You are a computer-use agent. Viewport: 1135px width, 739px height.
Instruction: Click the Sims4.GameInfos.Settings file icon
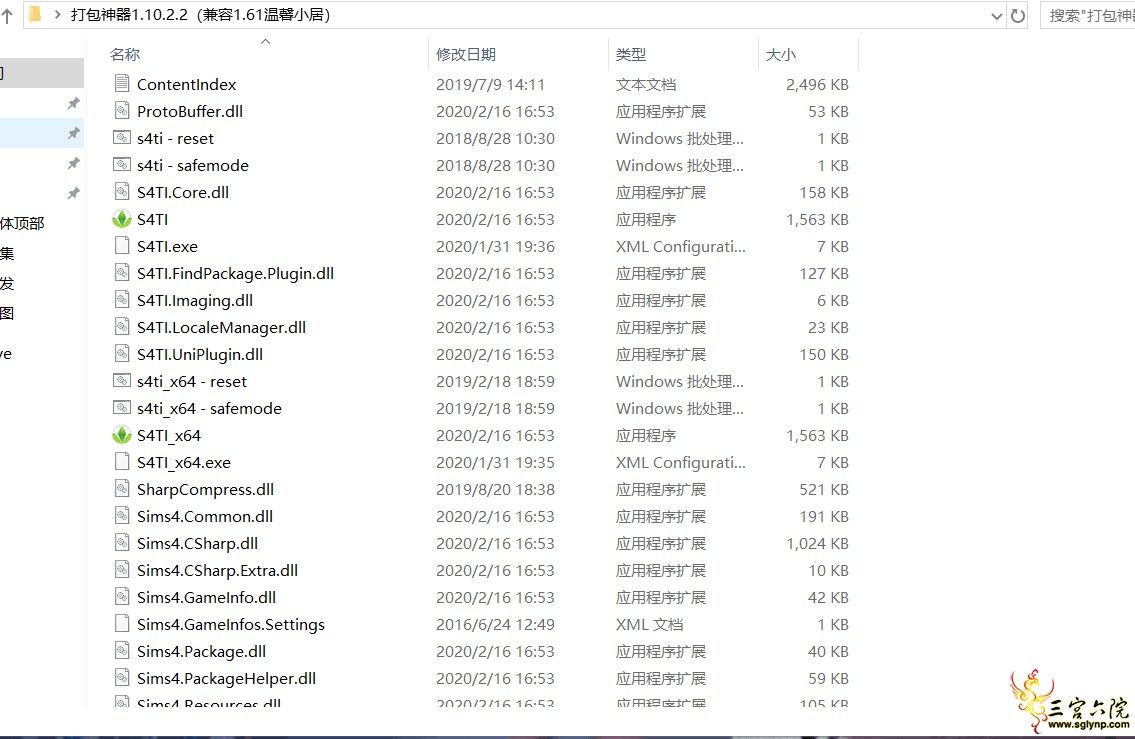pos(122,624)
